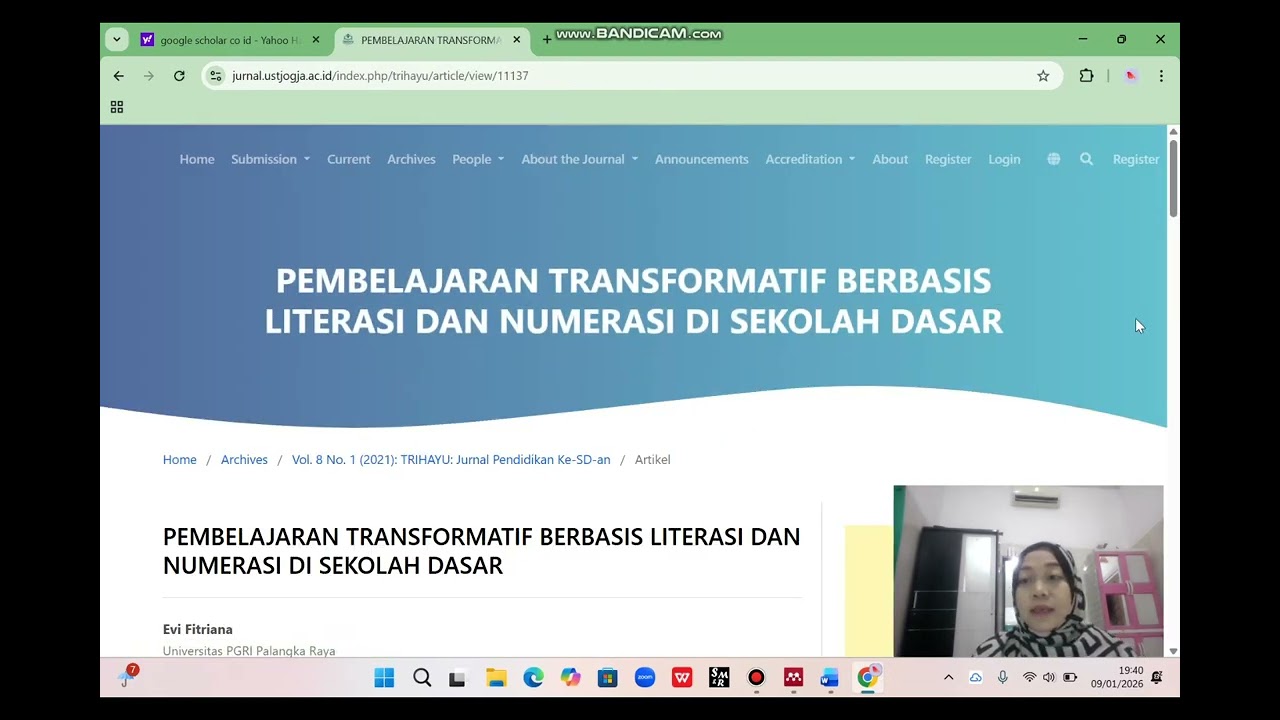Viewport: 1280px width, 720px height.
Task: Open WPS Office from the taskbar
Action: pos(682,678)
